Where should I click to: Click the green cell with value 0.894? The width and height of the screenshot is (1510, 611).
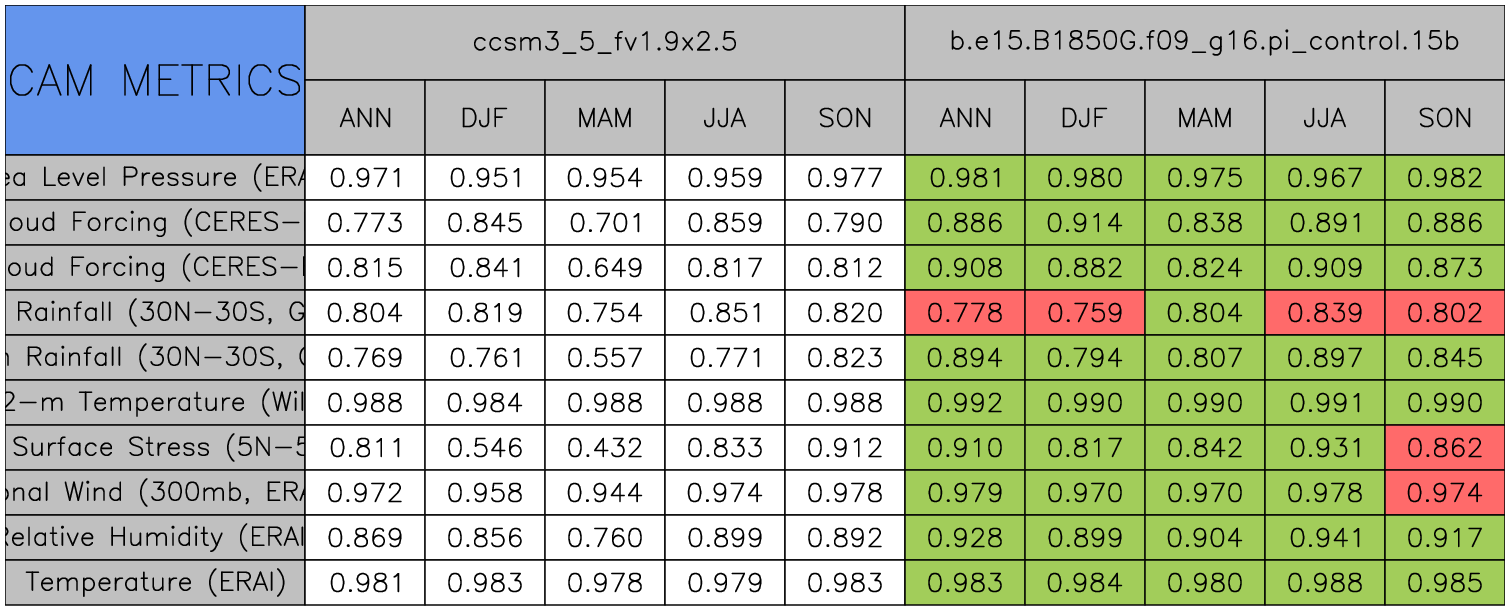pyautogui.click(x=965, y=358)
